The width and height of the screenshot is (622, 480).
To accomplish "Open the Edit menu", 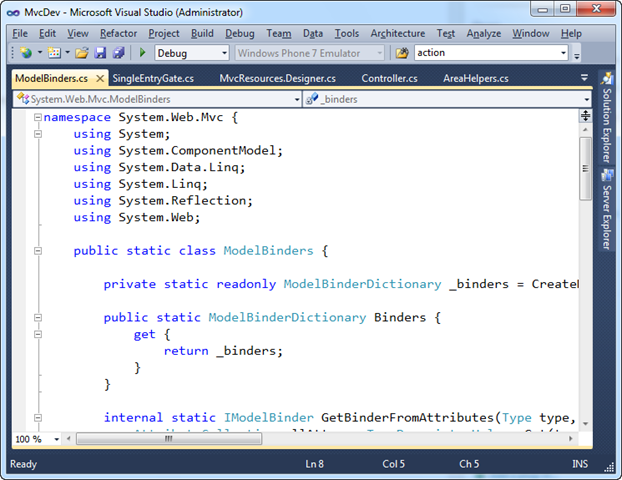I will pos(47,34).
